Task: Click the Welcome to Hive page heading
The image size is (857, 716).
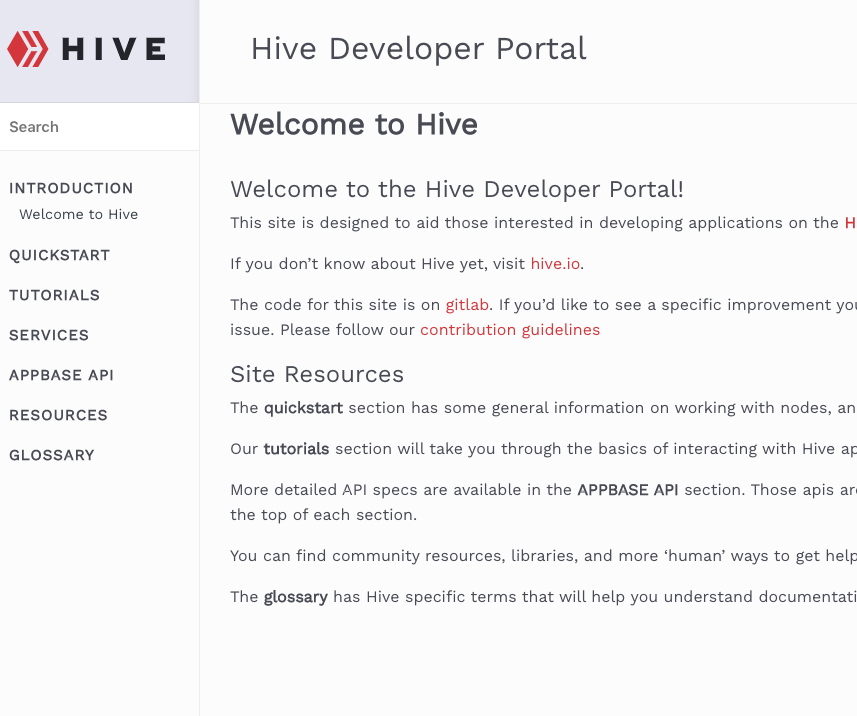Action: pos(354,124)
